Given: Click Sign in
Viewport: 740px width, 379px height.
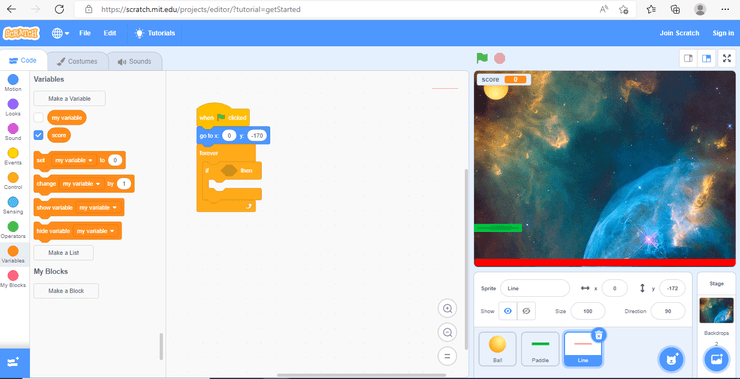Looking at the screenshot, I should tap(723, 33).
